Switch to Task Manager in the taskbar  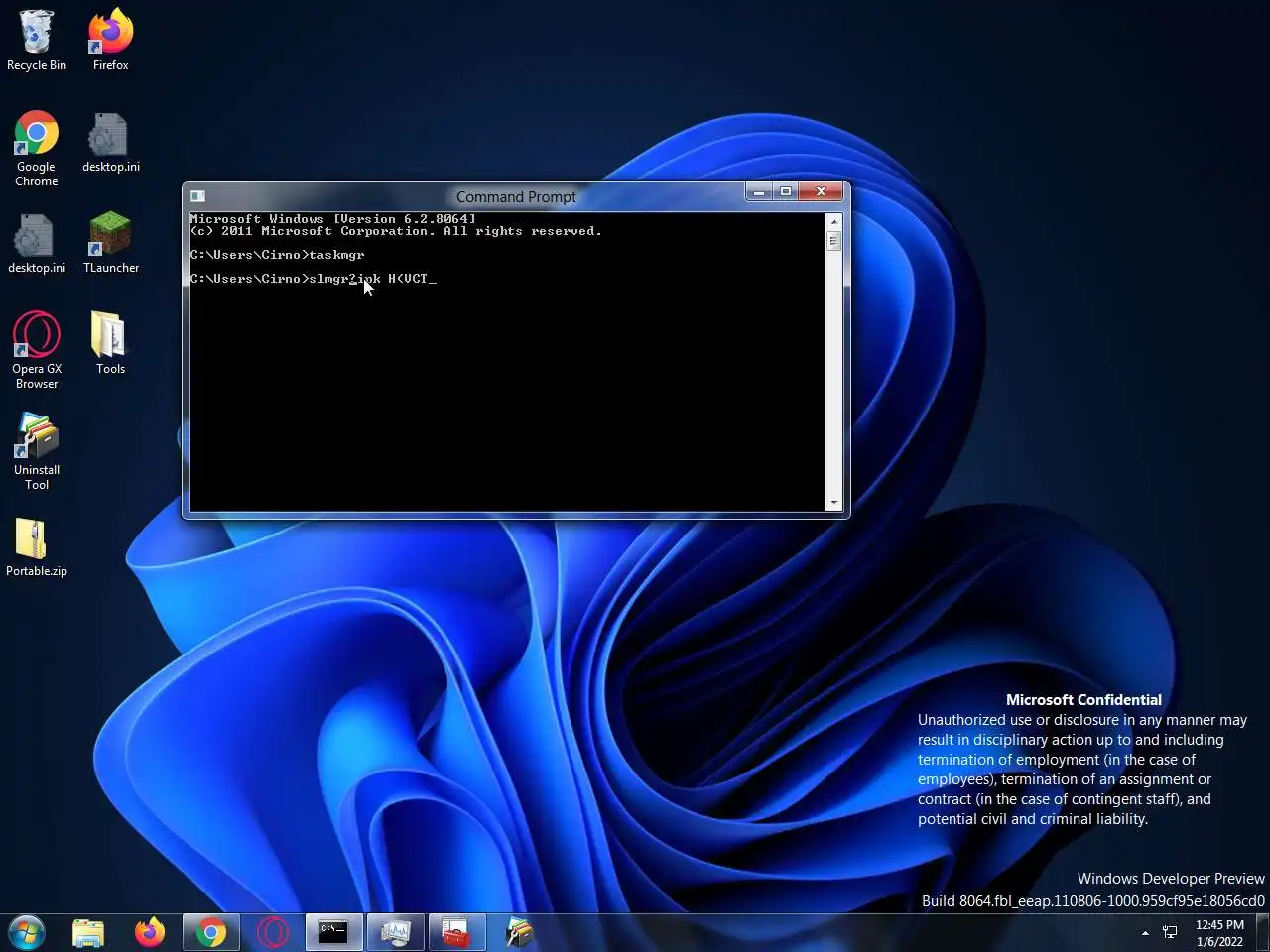pos(395,932)
